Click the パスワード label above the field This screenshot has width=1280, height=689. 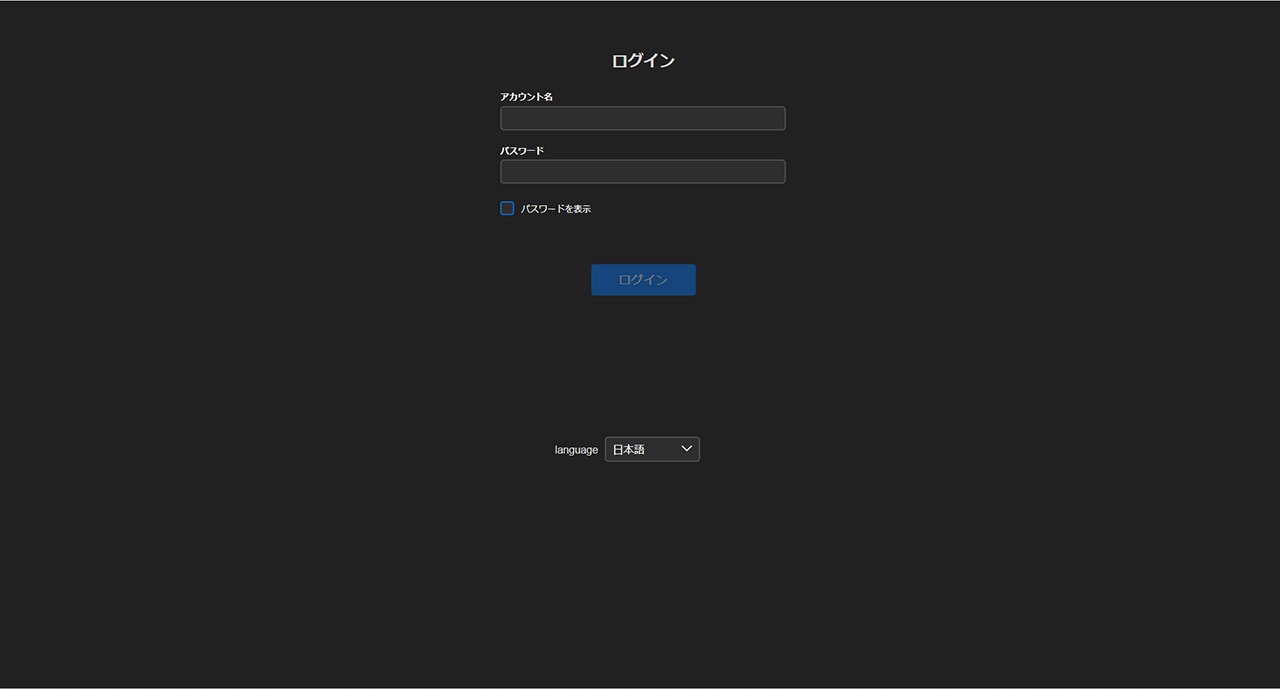coord(522,151)
